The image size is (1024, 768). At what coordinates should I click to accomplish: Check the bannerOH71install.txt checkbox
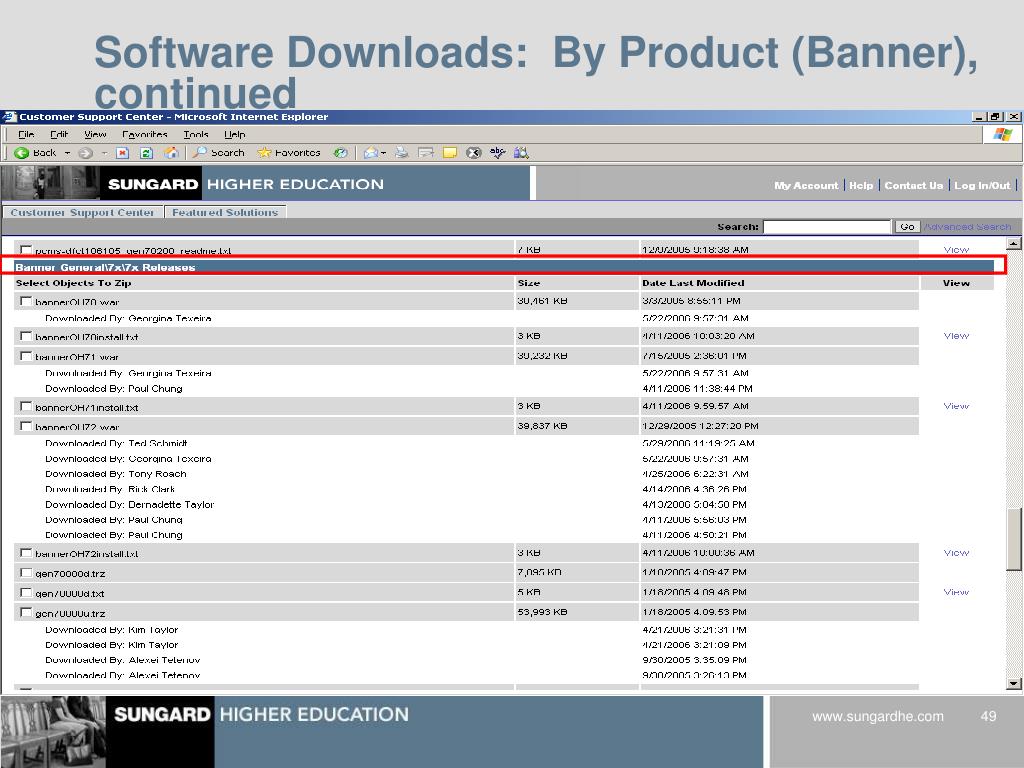point(26,406)
